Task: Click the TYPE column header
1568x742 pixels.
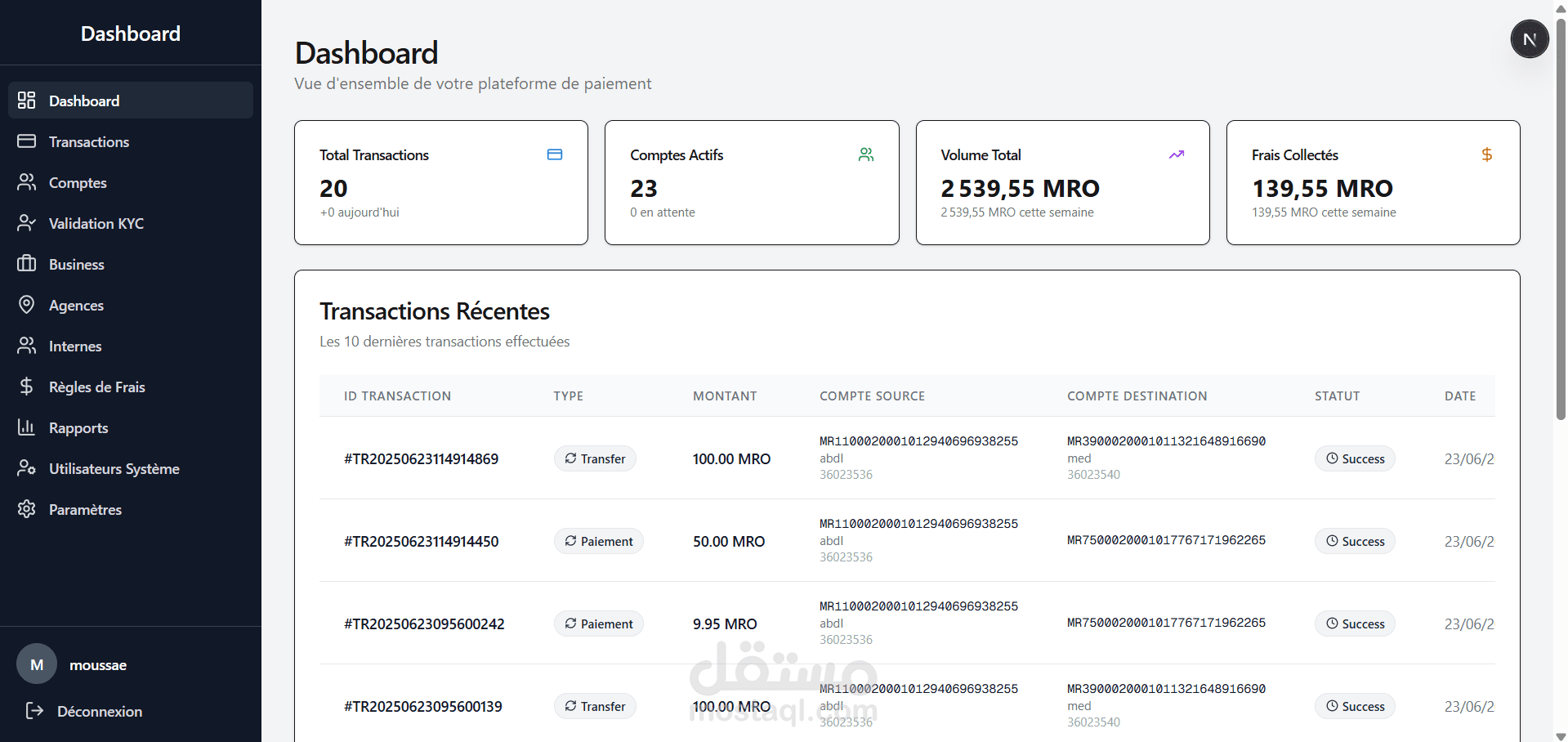Action: coord(568,396)
